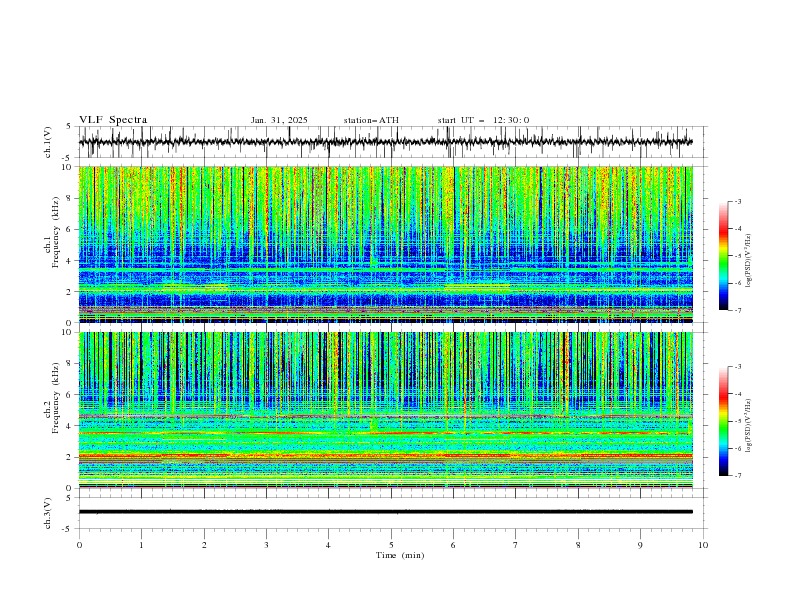
Task: Click time axis tick label "3"
Action: (x=266, y=545)
